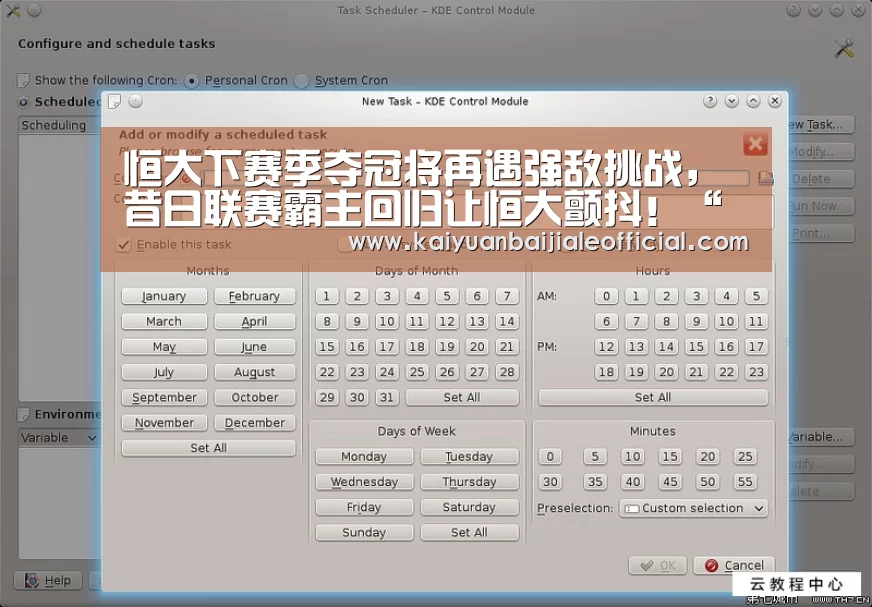
Task: Click Set All under Days of Month
Action: [462, 397]
